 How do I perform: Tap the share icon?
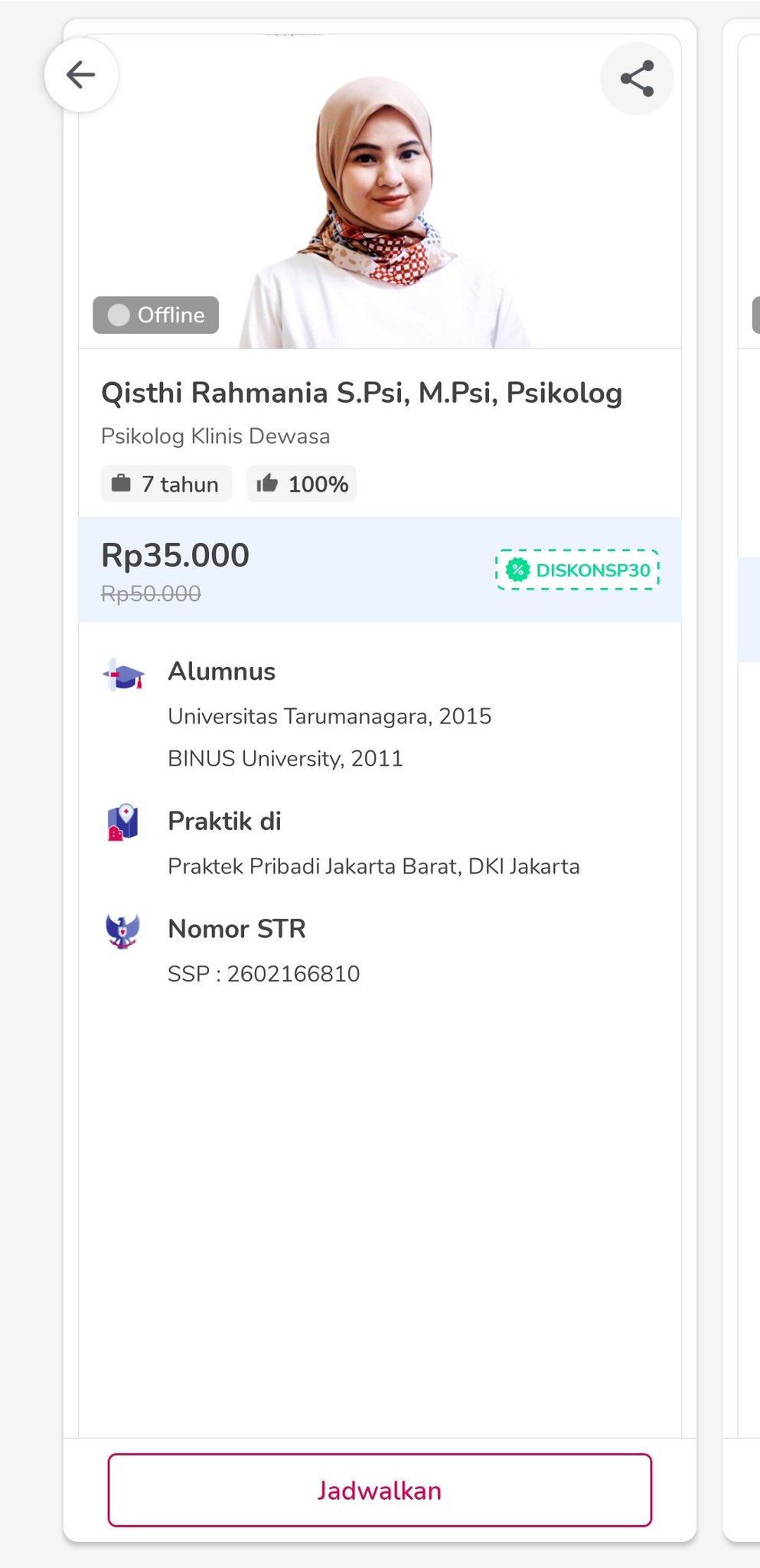[x=637, y=78]
